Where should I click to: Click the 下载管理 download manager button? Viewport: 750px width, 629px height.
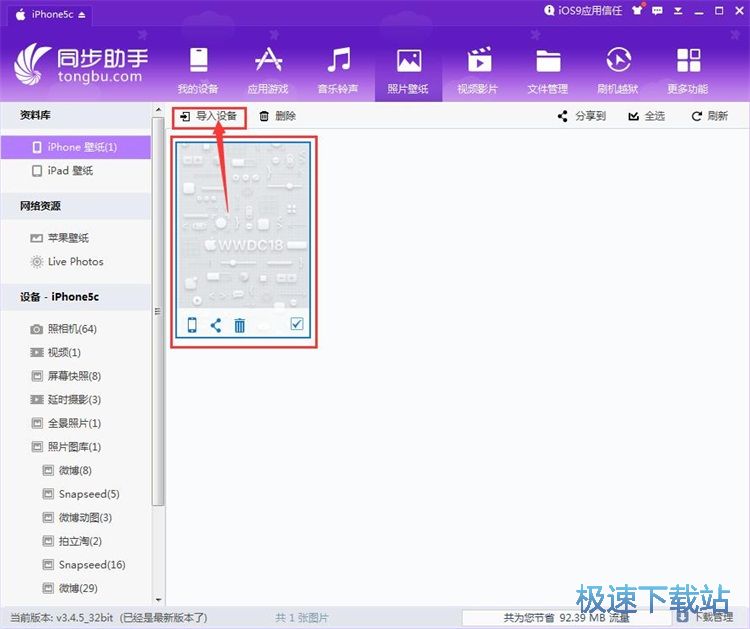706,617
